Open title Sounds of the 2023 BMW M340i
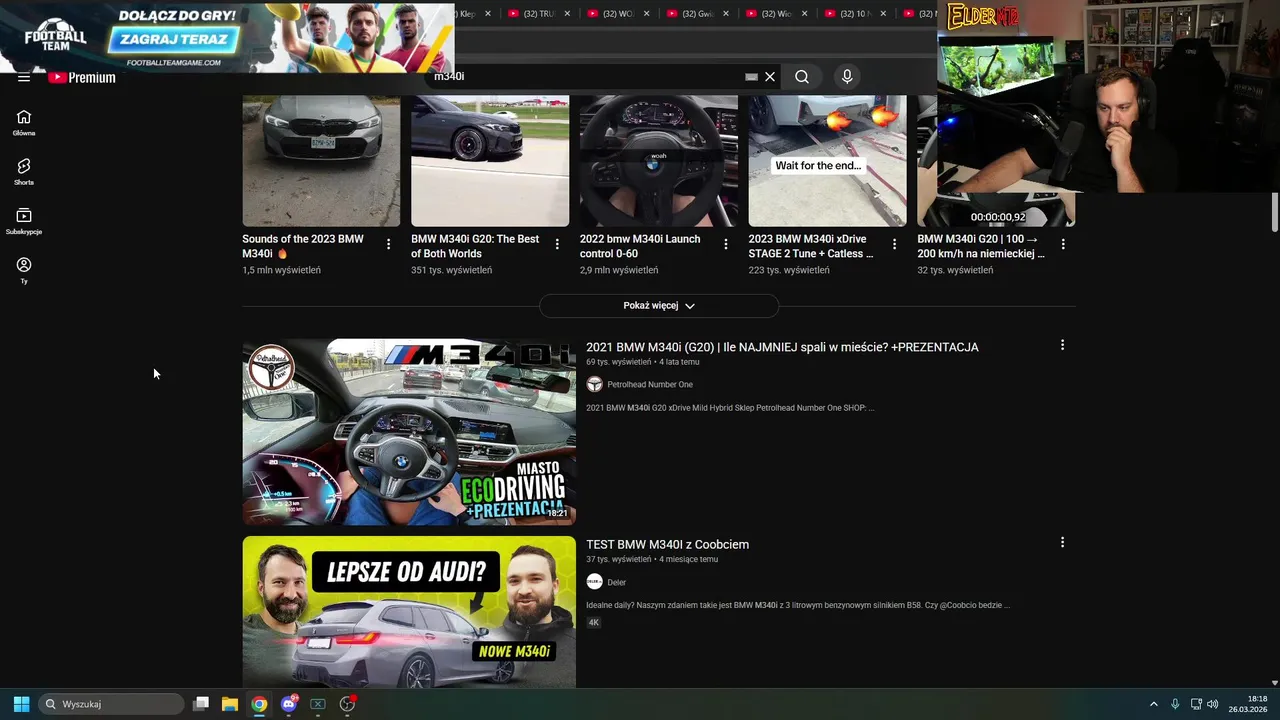1280x720 pixels. pyautogui.click(x=303, y=246)
